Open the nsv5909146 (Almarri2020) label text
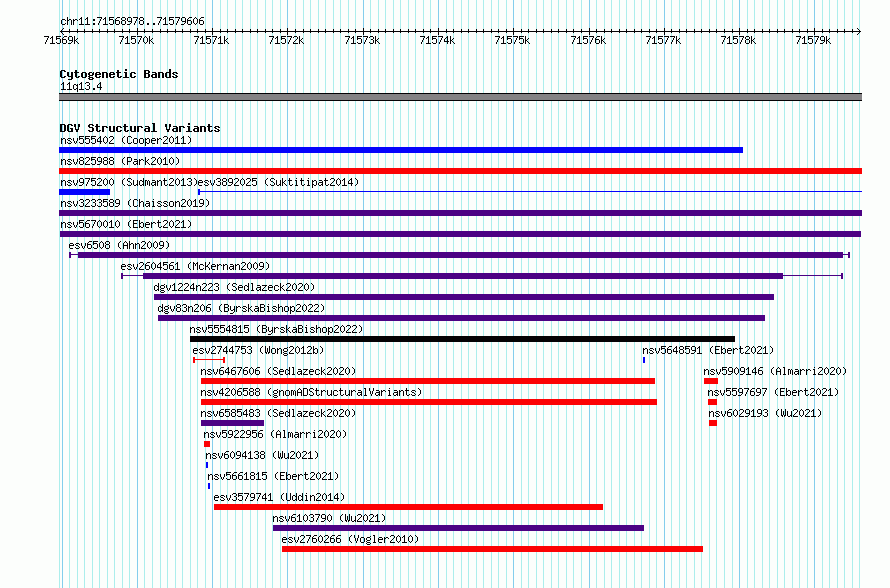 [775, 371]
